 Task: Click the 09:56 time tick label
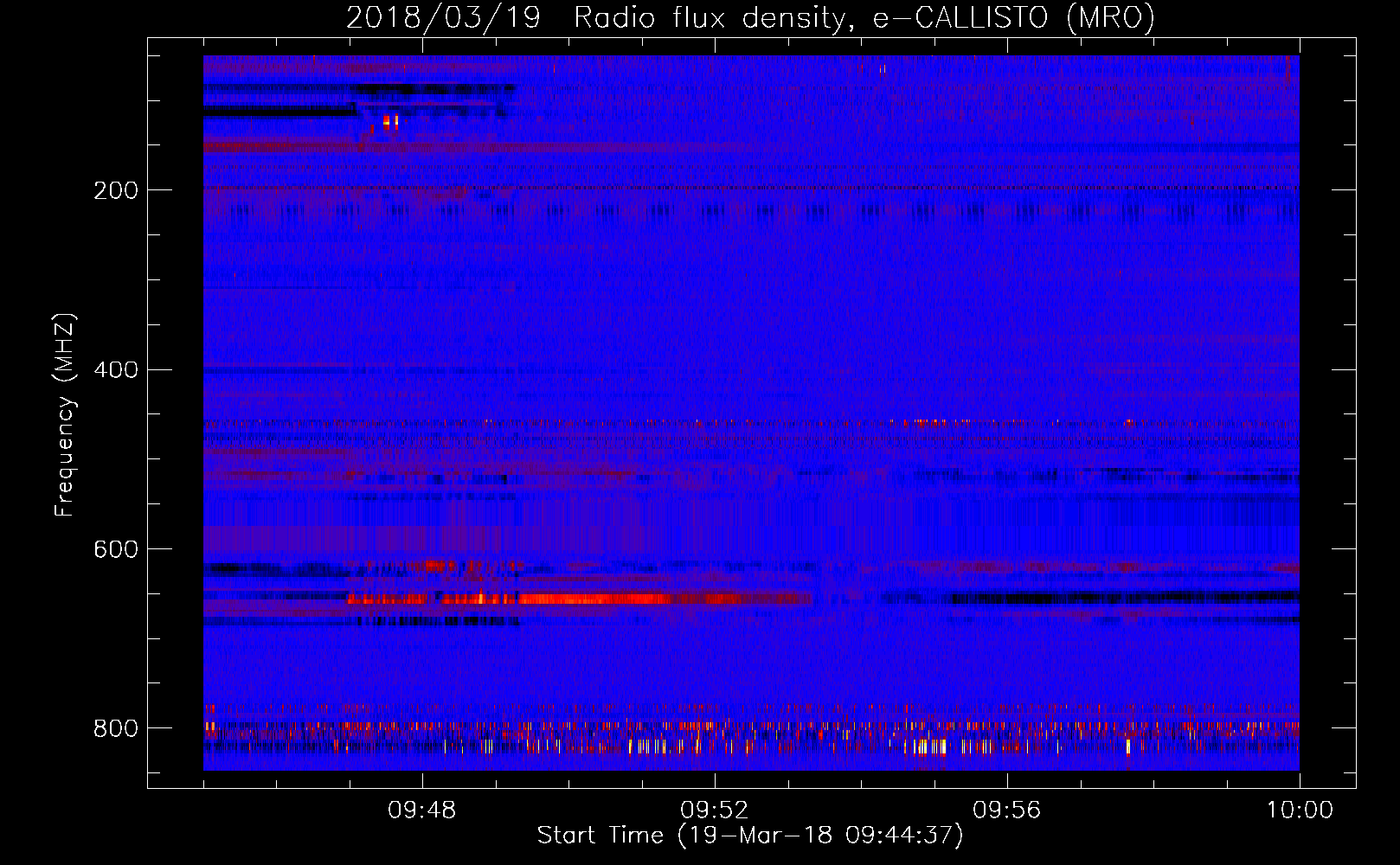1006,811
